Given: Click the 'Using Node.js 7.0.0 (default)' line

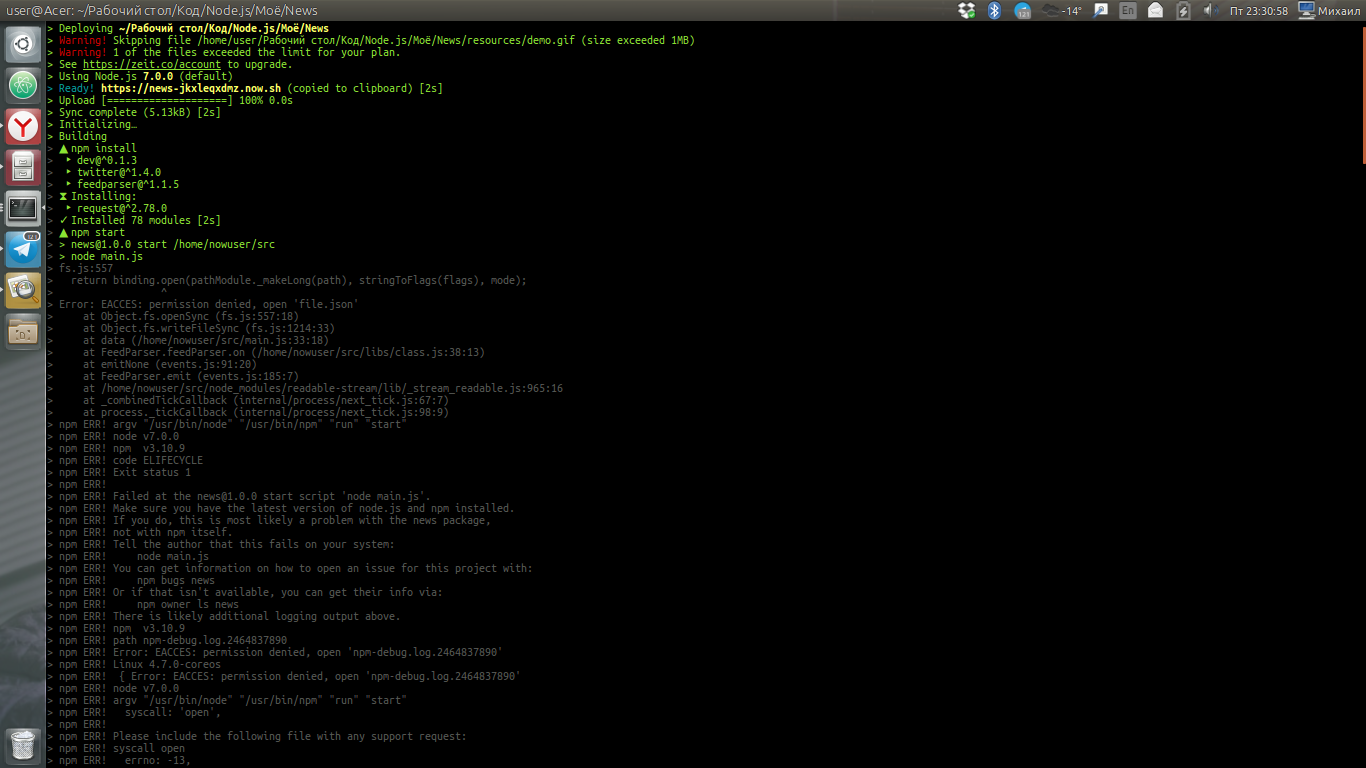Looking at the screenshot, I should click(x=146, y=76).
